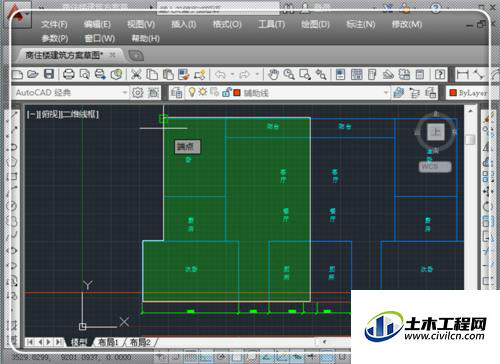Click the Cut scissors icon

click(136, 74)
